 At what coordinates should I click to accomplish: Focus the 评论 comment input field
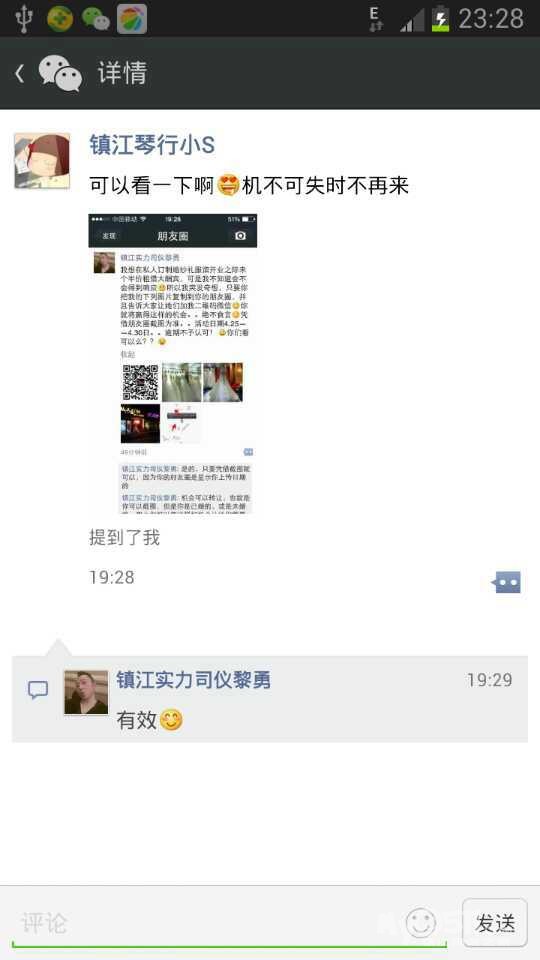(x=230, y=923)
